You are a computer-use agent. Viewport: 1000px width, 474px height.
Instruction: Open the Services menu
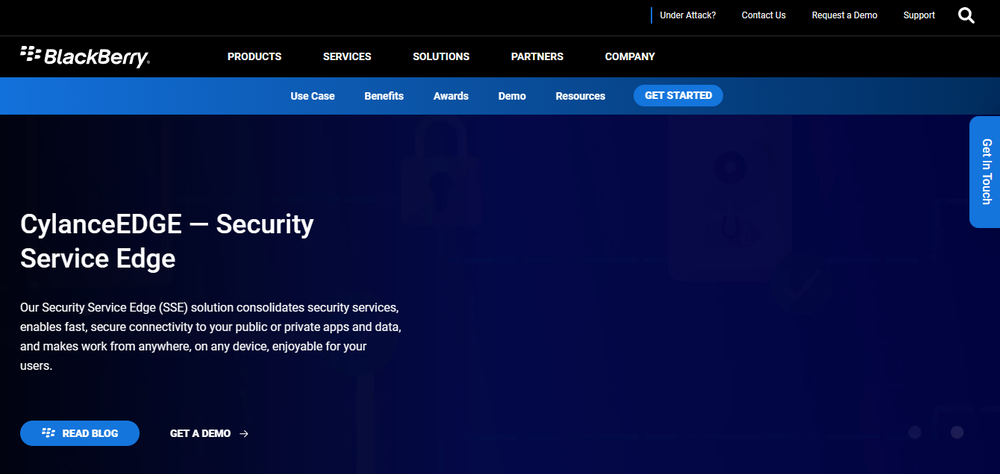click(347, 57)
